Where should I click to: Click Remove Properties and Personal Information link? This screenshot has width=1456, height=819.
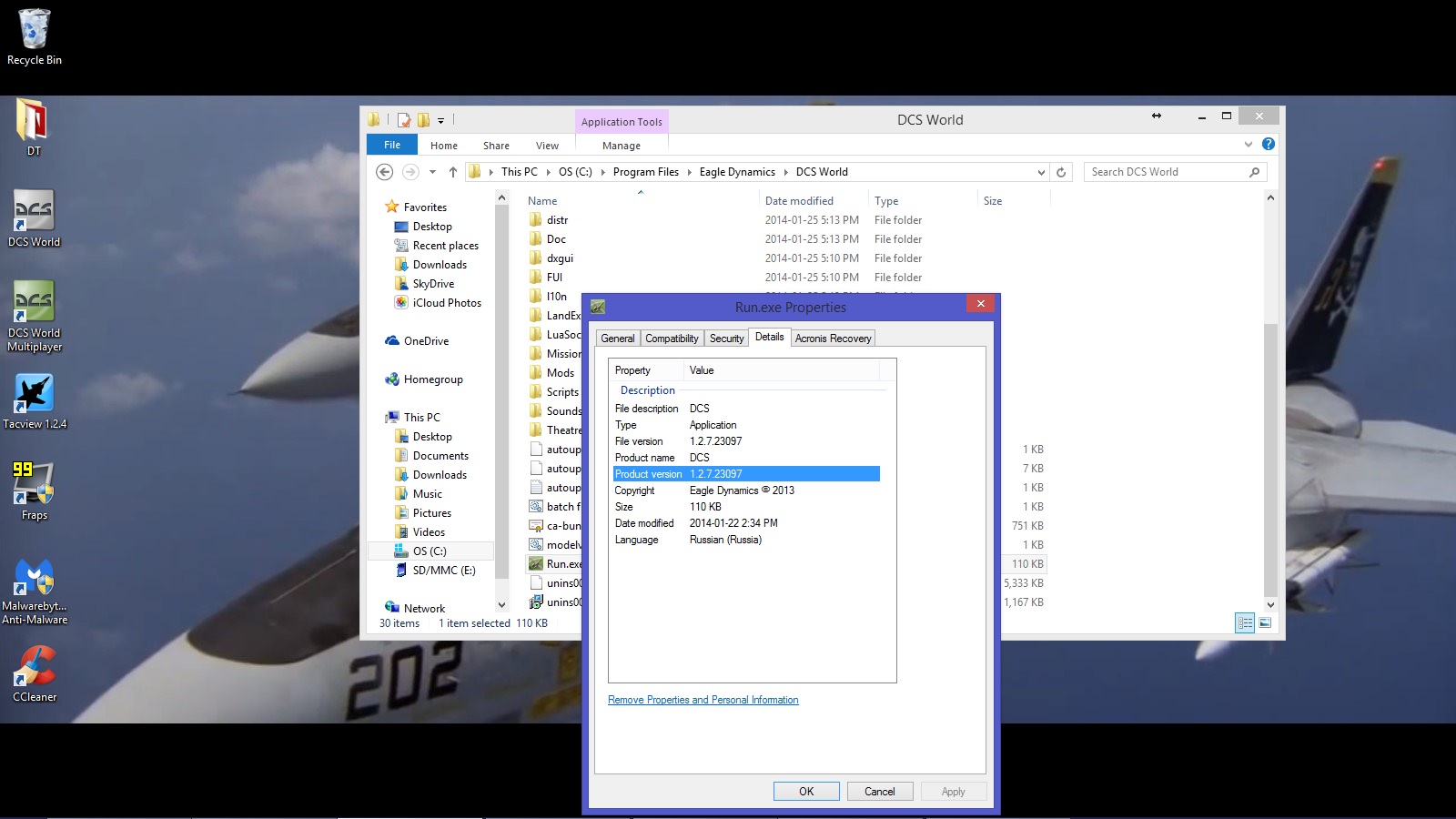(703, 700)
